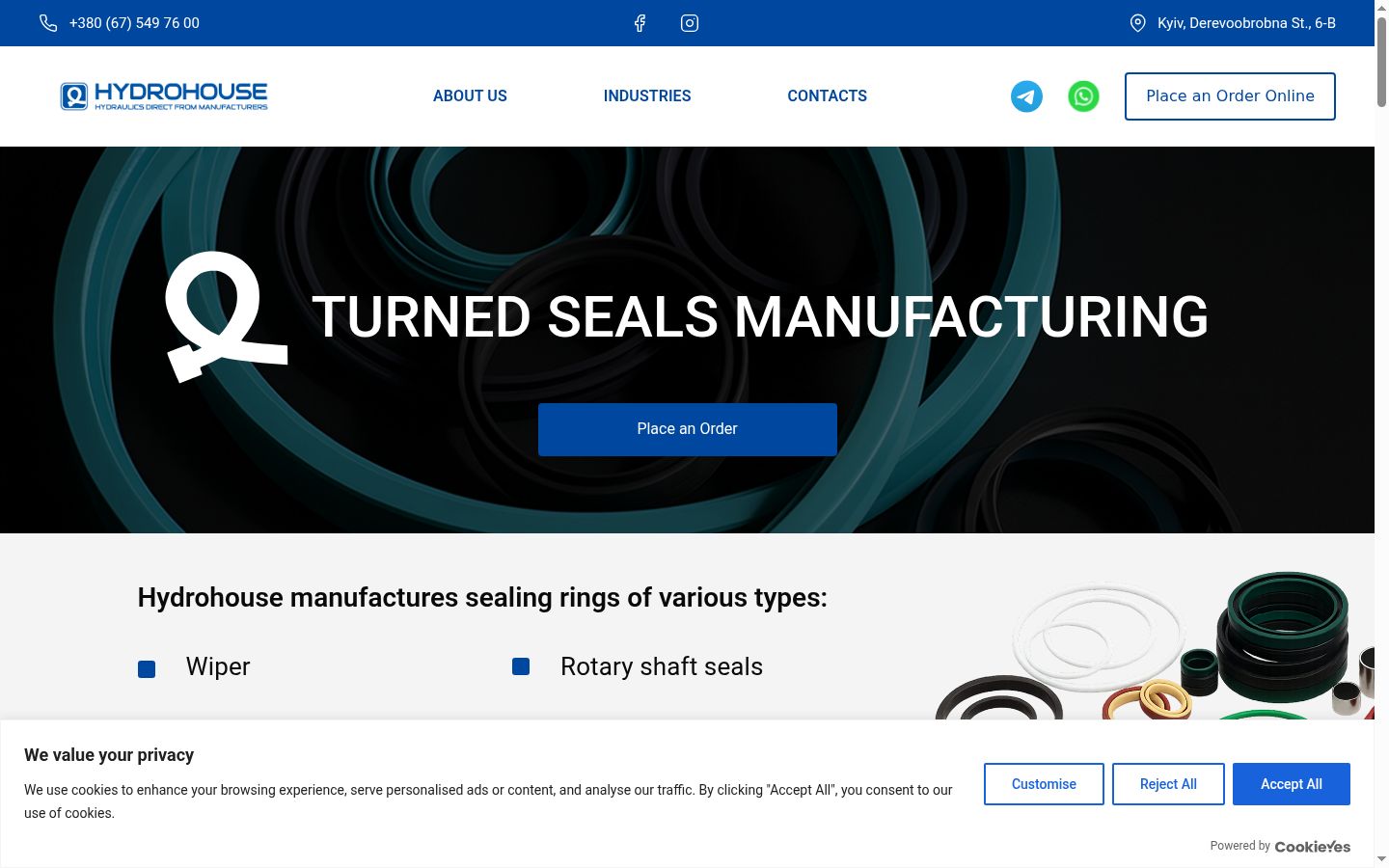Open the Instagram profile icon
This screenshot has width=1389, height=868.
pos(690,23)
